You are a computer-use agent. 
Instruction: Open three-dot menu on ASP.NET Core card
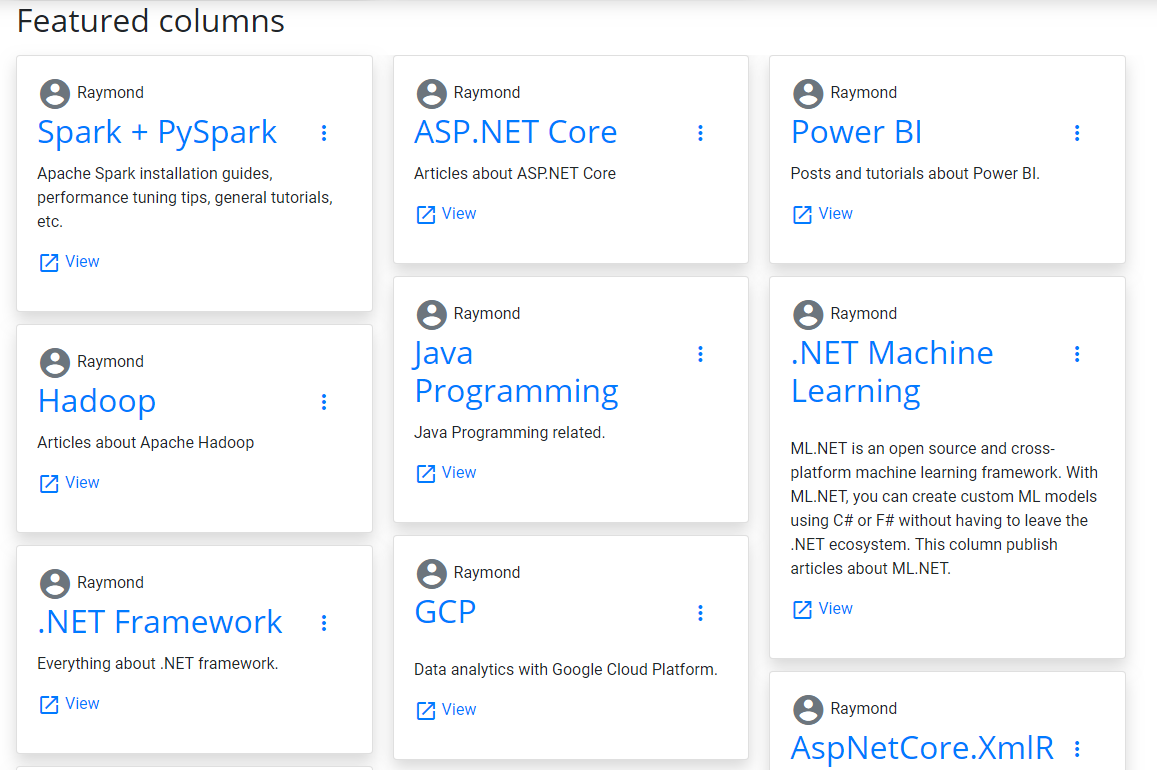(700, 133)
